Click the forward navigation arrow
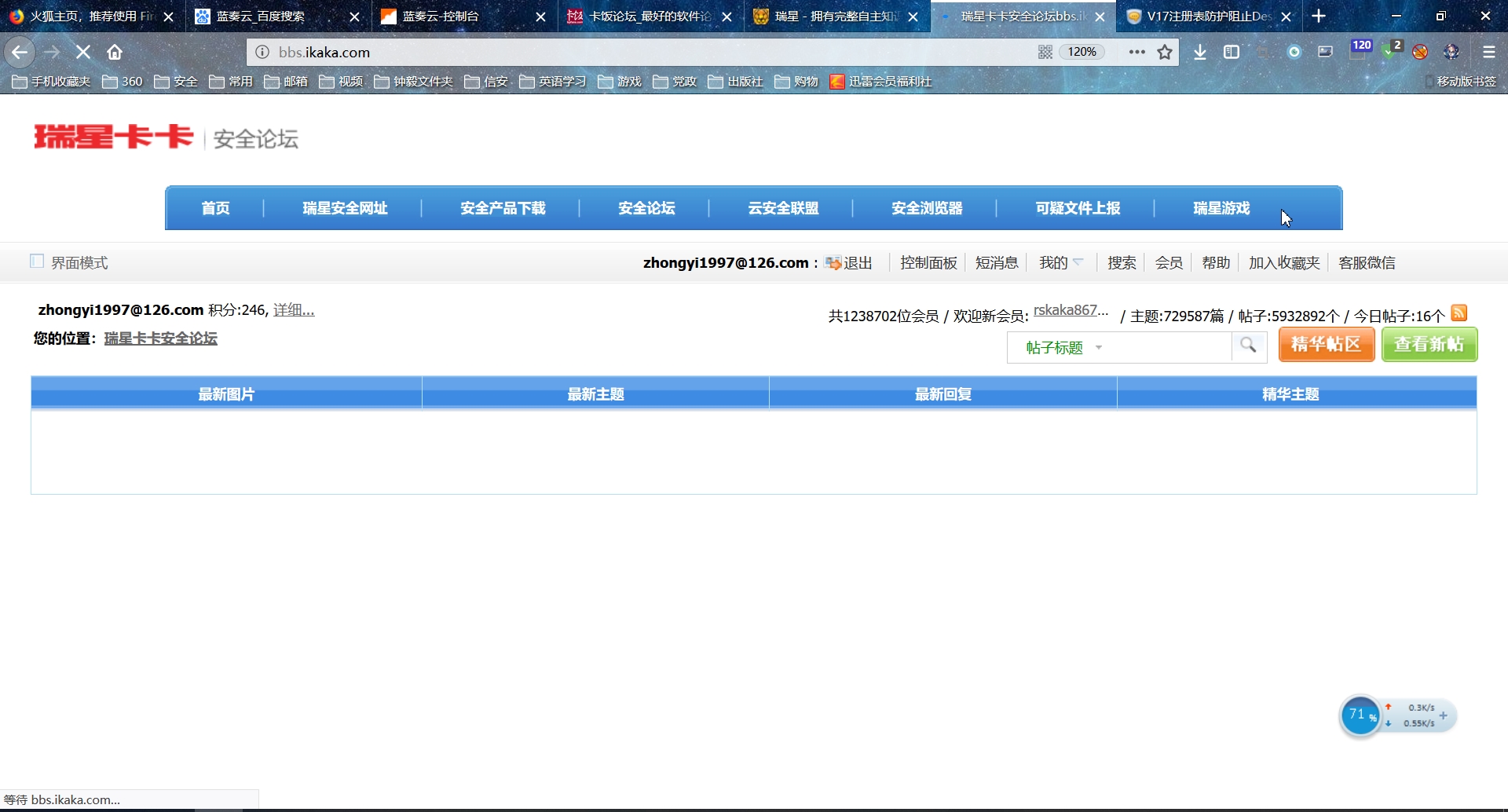This screenshot has width=1508, height=812. click(x=52, y=52)
